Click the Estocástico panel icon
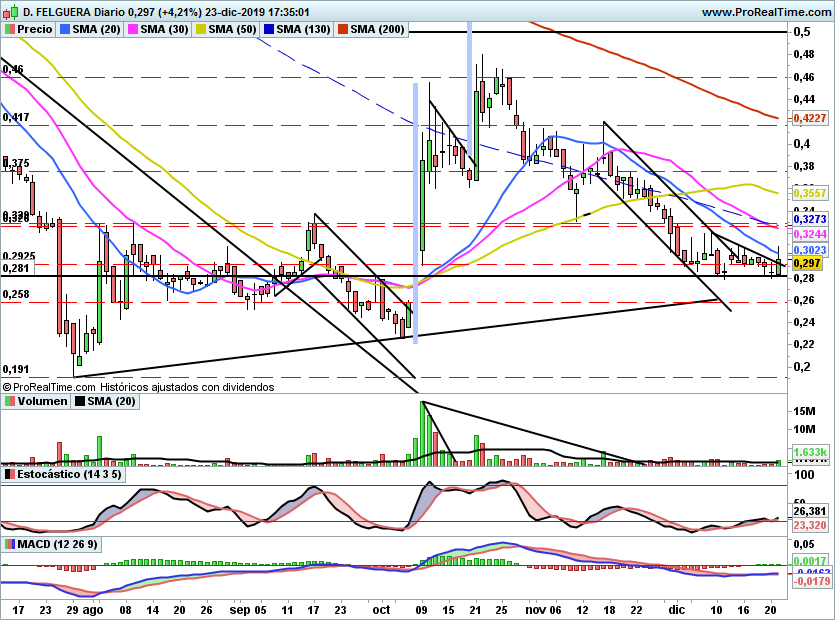The width and height of the screenshot is (835, 620). 10,474
